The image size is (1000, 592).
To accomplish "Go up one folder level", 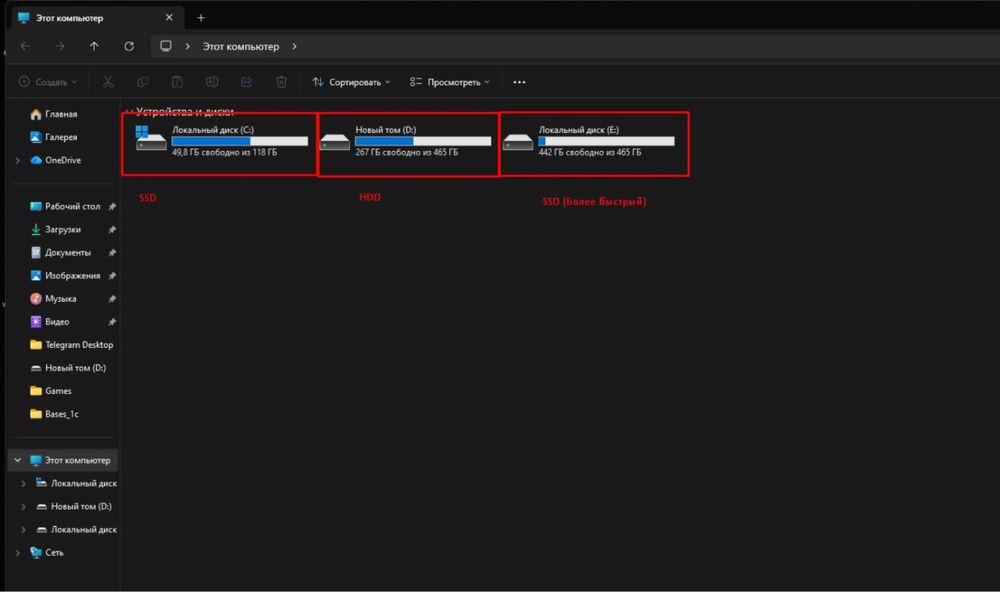I will (94, 47).
